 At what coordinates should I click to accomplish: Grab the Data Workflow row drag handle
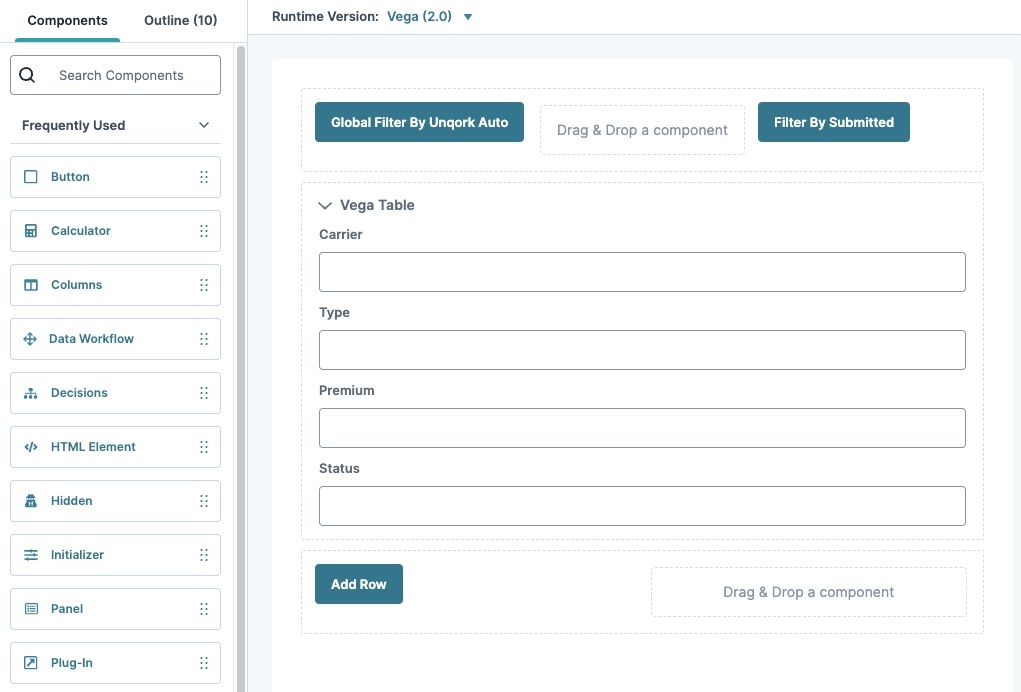click(x=204, y=339)
